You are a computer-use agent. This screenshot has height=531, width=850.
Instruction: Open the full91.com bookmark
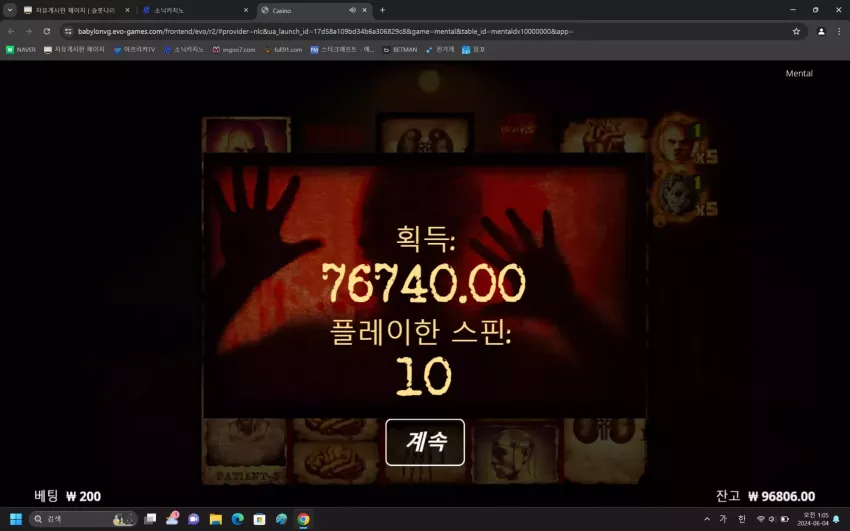[283, 49]
